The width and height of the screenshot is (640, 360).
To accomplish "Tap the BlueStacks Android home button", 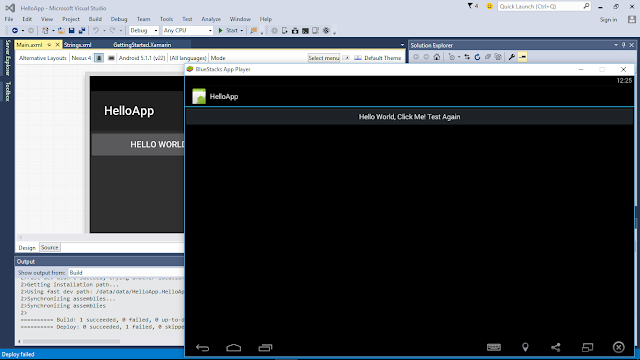I will pyautogui.click(x=233, y=348).
